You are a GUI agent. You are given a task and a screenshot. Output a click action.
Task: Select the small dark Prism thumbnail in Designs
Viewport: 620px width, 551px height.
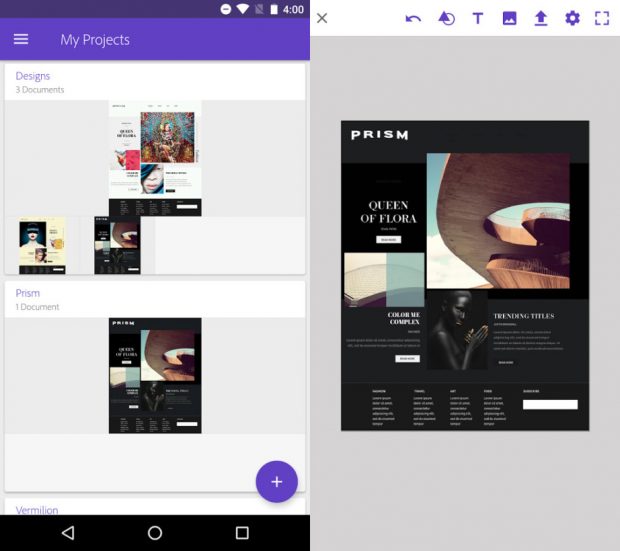117,245
